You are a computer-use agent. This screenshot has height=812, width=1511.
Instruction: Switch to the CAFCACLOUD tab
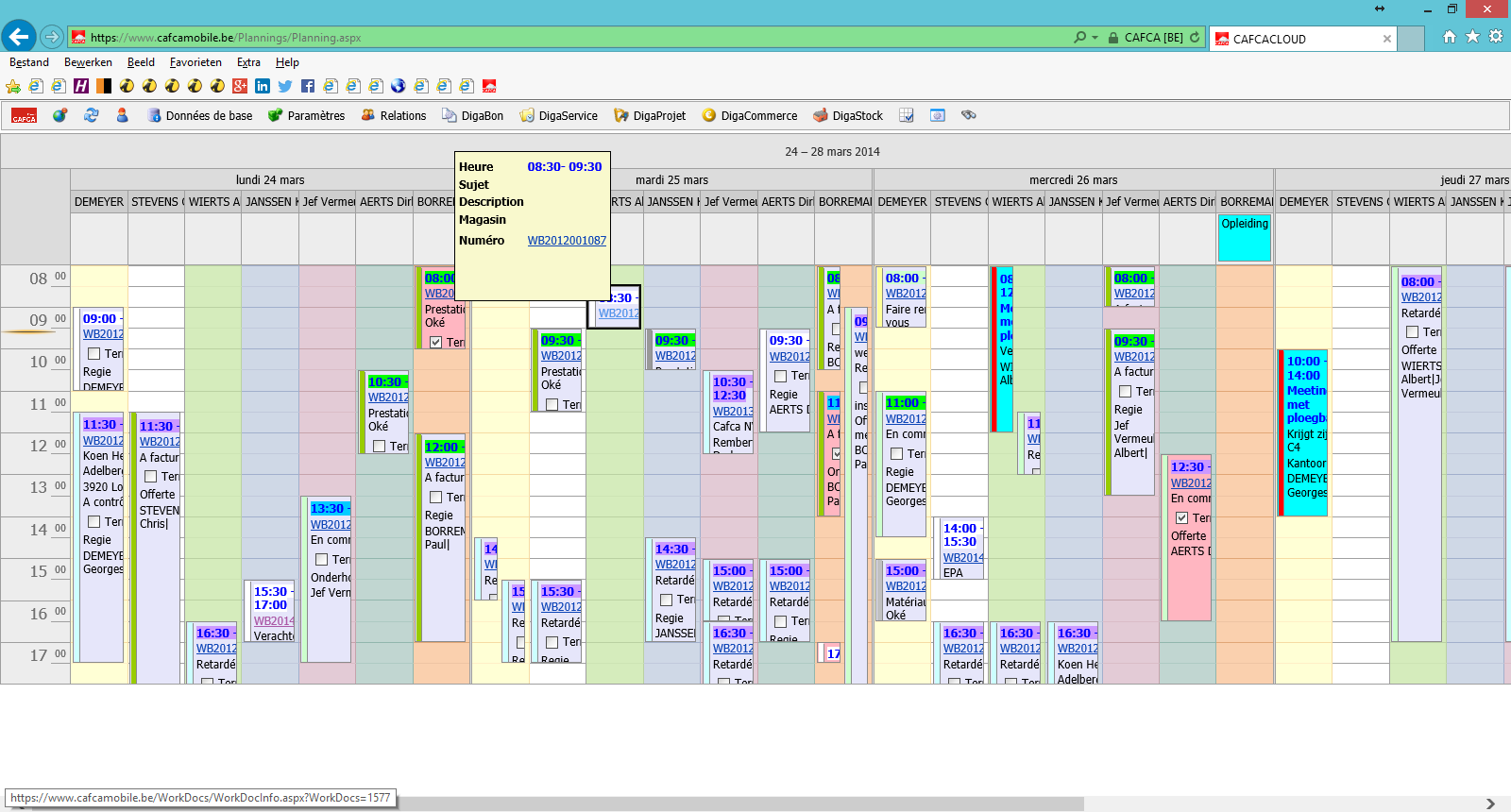1303,39
